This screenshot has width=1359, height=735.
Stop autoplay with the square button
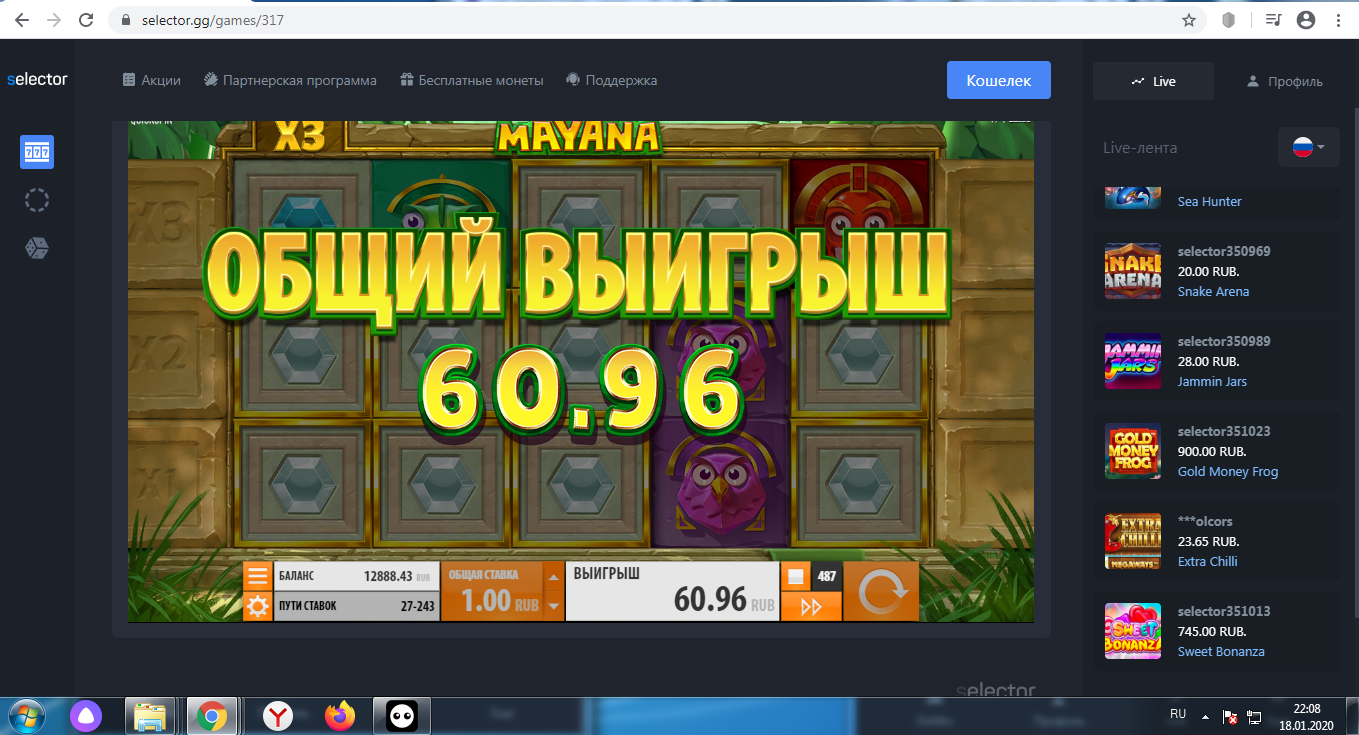click(795, 576)
